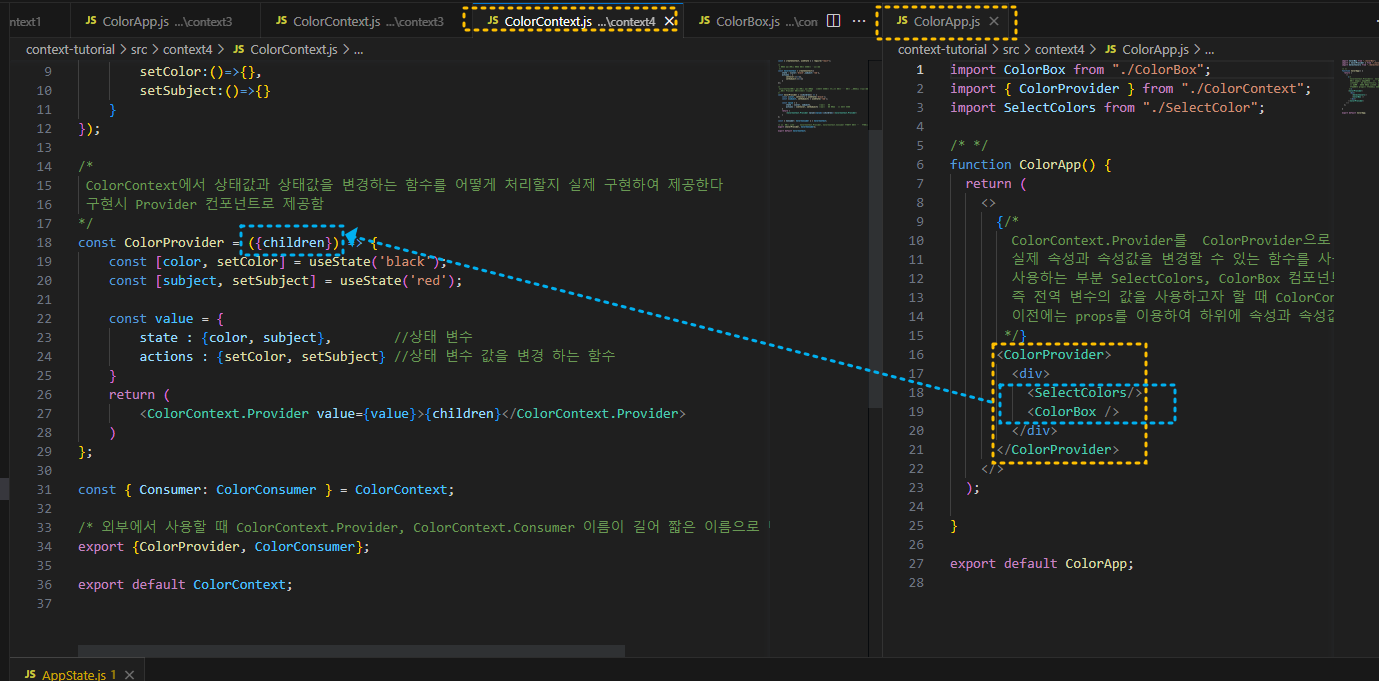Split the left editor group
1379x681 pixels.
[x=833, y=21]
